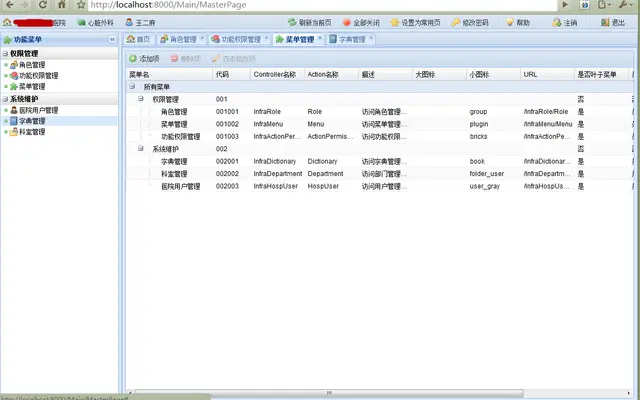Click the horizontal scrollbar of the grid

(x=329, y=393)
